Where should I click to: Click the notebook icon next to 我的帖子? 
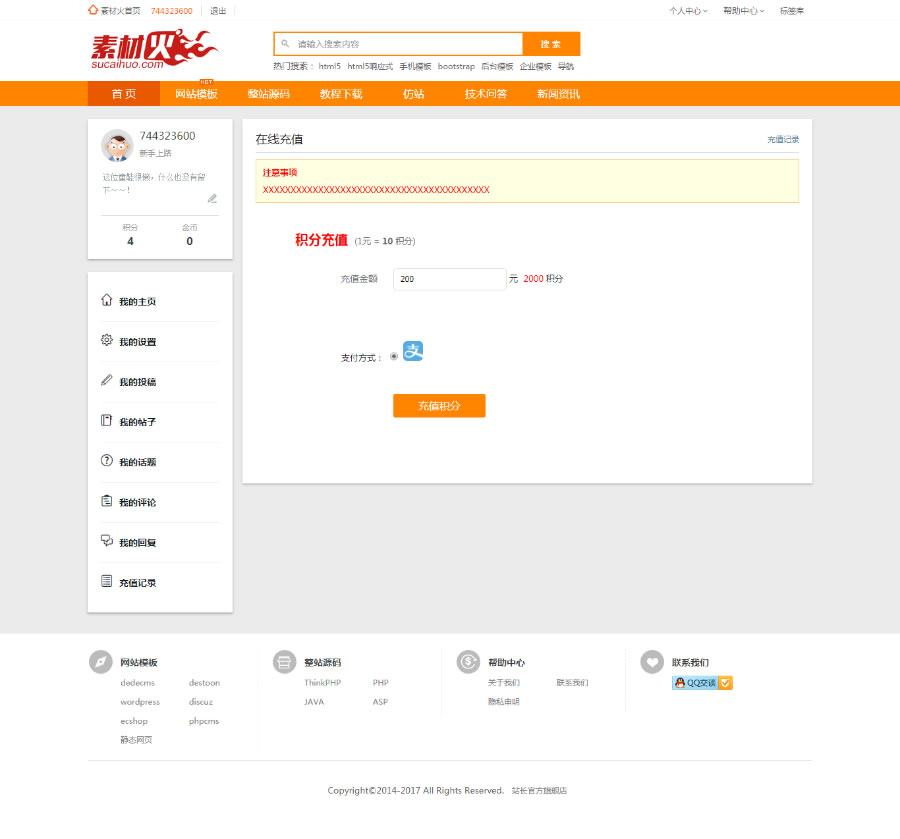coord(107,420)
